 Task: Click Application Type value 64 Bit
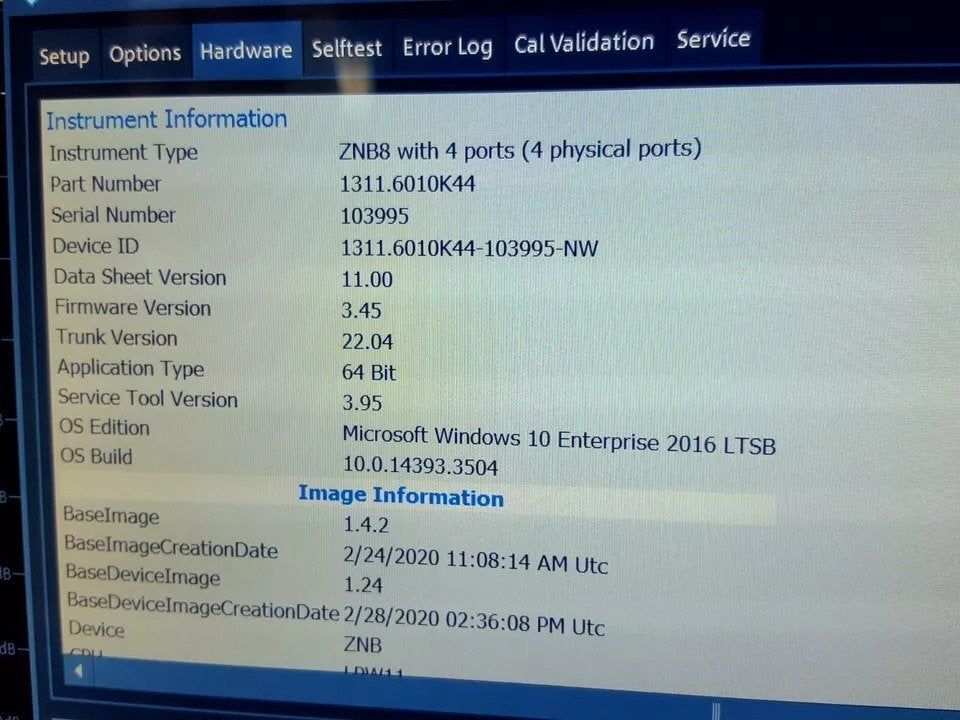369,372
